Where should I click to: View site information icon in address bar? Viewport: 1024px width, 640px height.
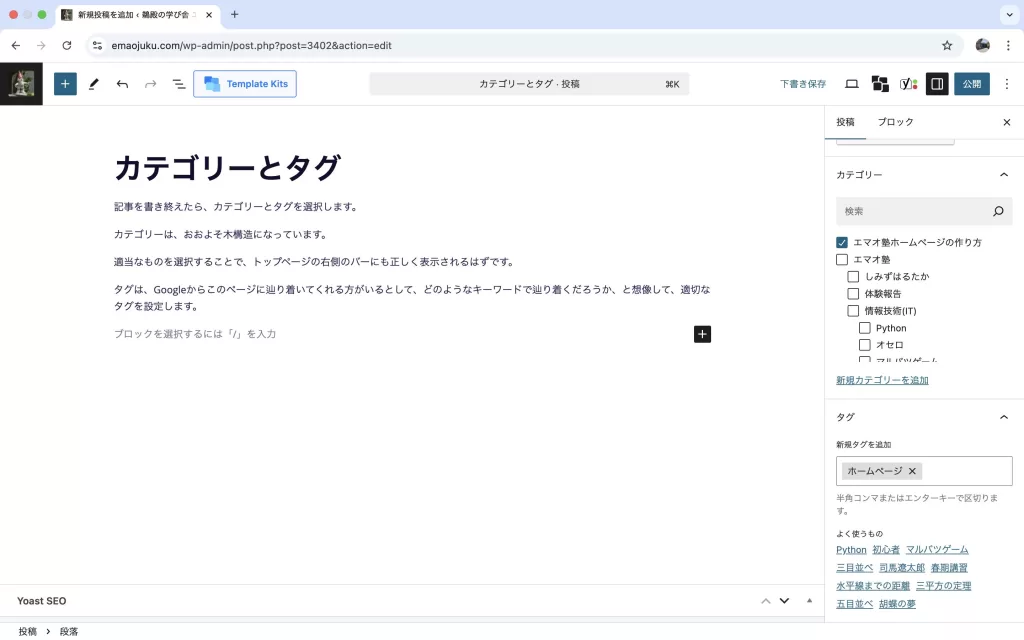click(97, 46)
